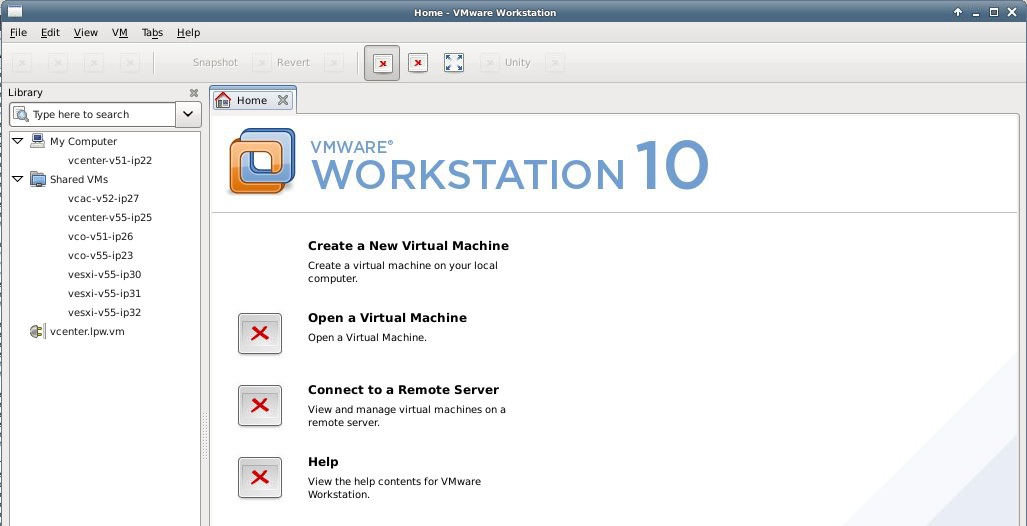Open the library search dropdown arrow
Image resolution: width=1027 pixels, height=526 pixels.
click(x=188, y=114)
